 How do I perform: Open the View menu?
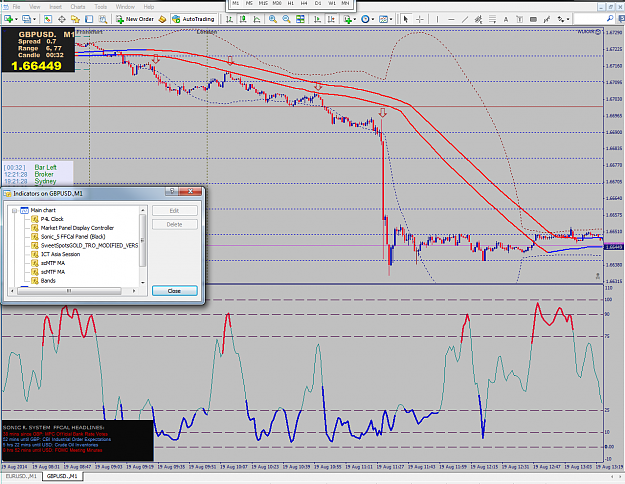[35, 7]
